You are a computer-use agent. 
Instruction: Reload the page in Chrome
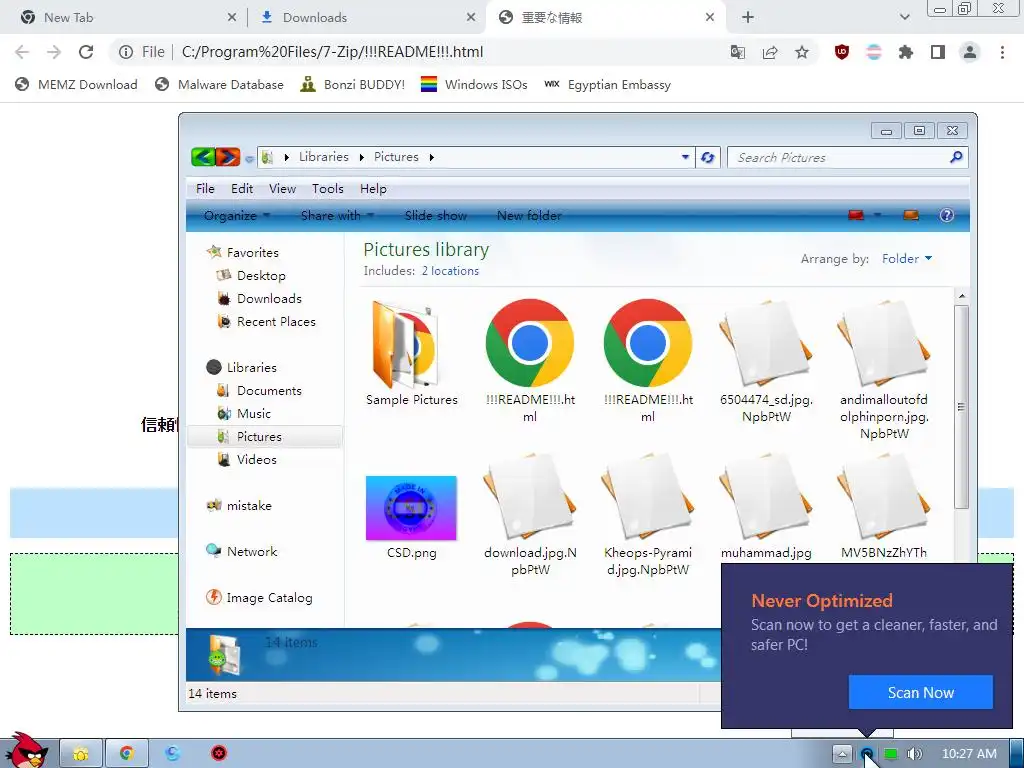86,52
